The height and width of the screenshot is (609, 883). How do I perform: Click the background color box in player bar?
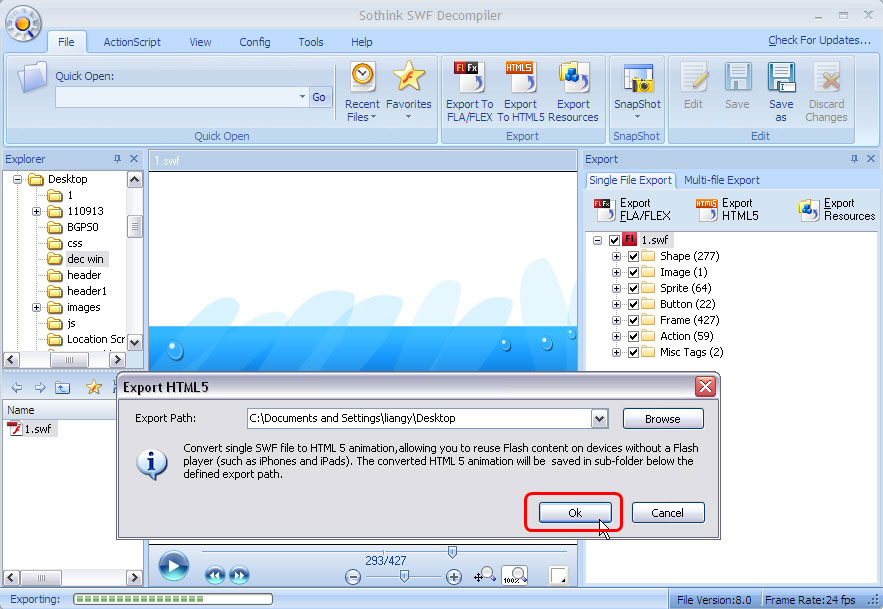(x=558, y=576)
